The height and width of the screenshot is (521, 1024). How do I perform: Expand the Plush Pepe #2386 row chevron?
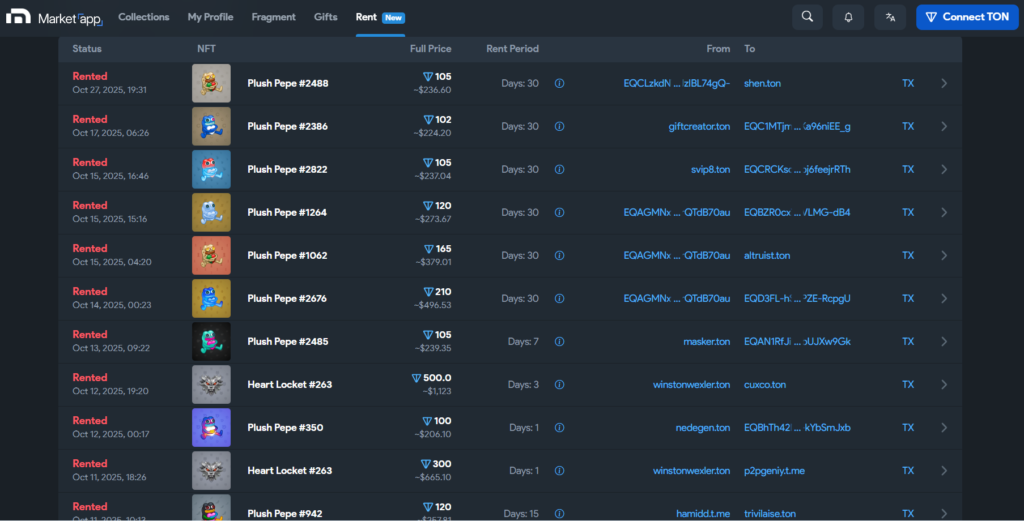pos(943,127)
